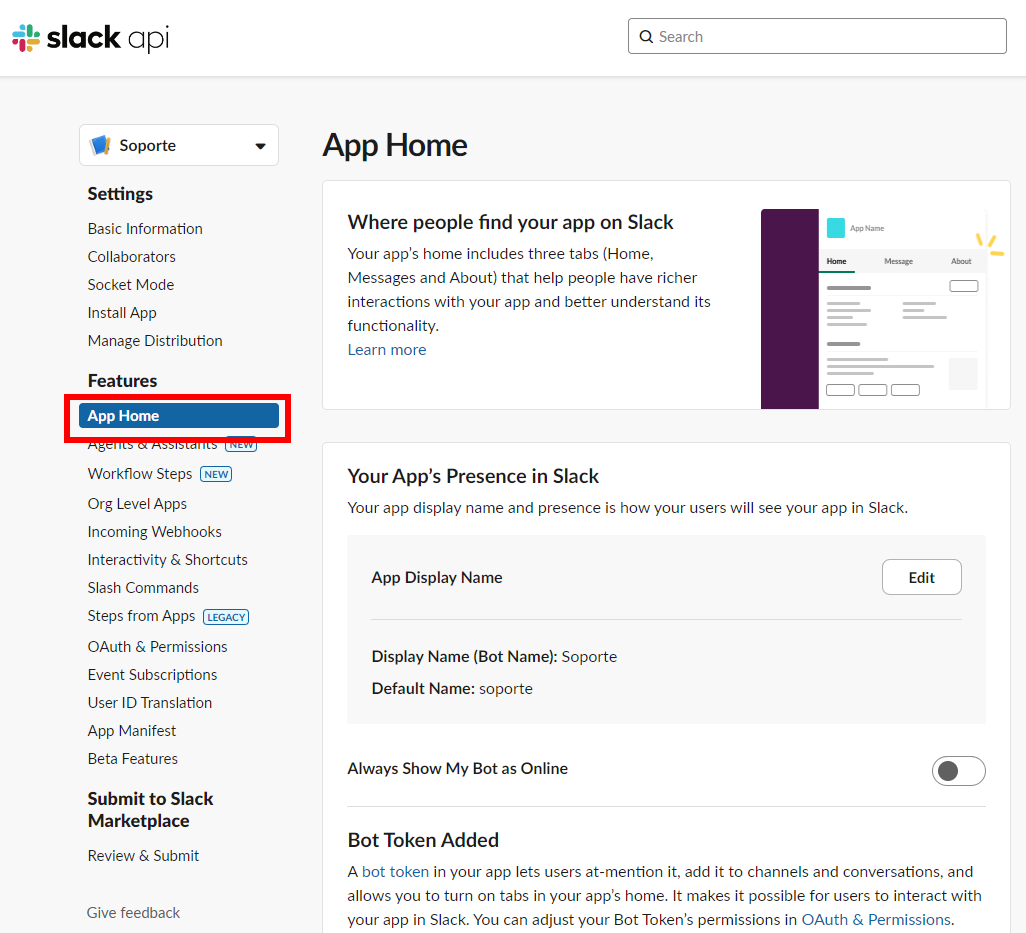Navigate to Event Subscriptions
The image size is (1026, 933).
tap(152, 675)
